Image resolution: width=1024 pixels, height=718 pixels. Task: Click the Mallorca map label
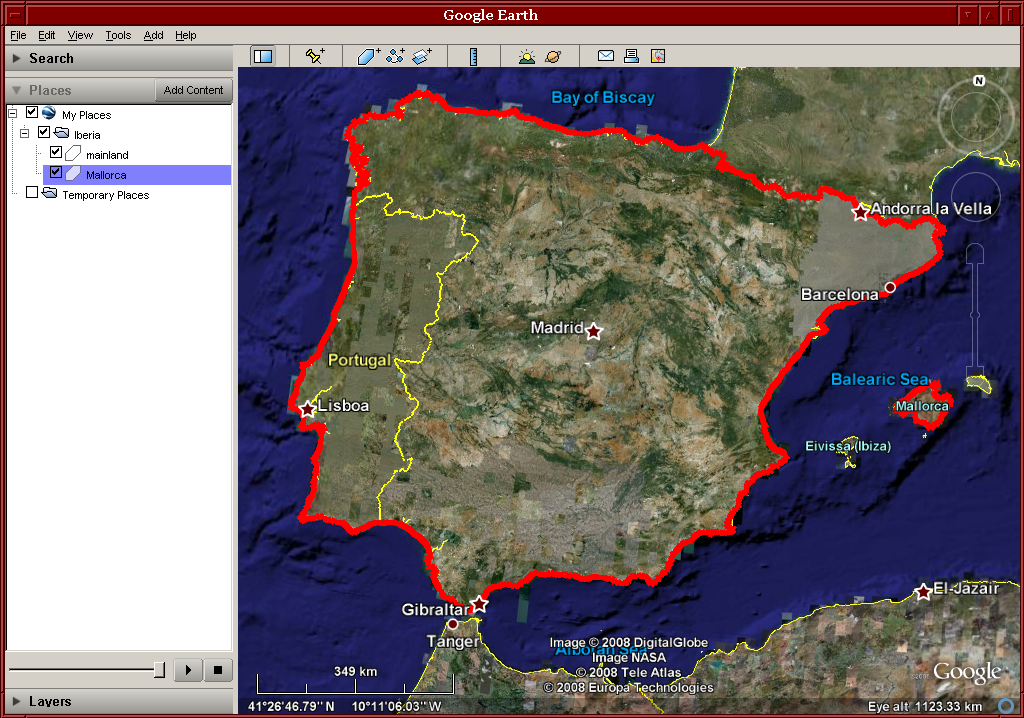pos(921,406)
